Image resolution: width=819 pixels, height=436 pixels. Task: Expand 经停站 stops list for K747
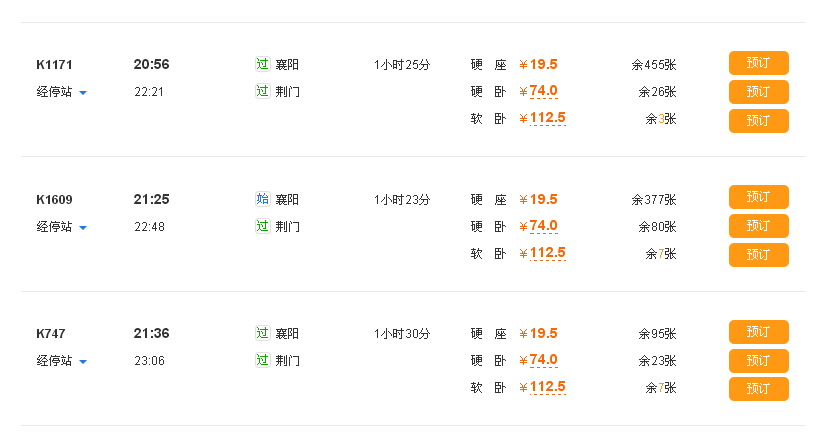point(62,361)
